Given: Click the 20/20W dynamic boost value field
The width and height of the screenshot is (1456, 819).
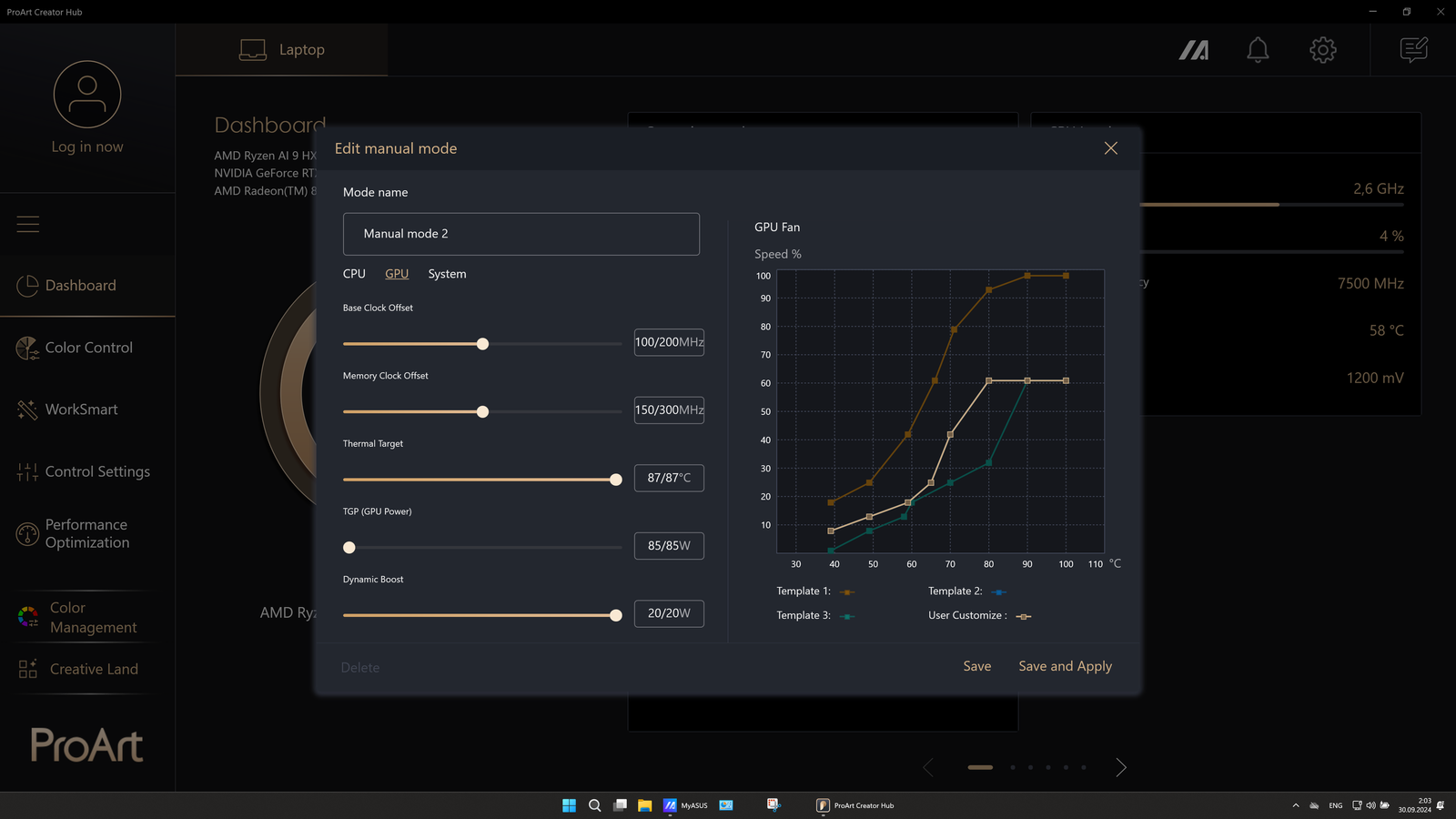Looking at the screenshot, I should 669,613.
